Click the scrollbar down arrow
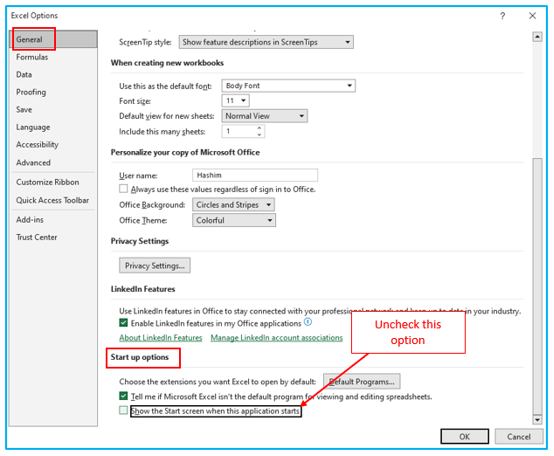This screenshot has height=456, width=554. coord(537,420)
